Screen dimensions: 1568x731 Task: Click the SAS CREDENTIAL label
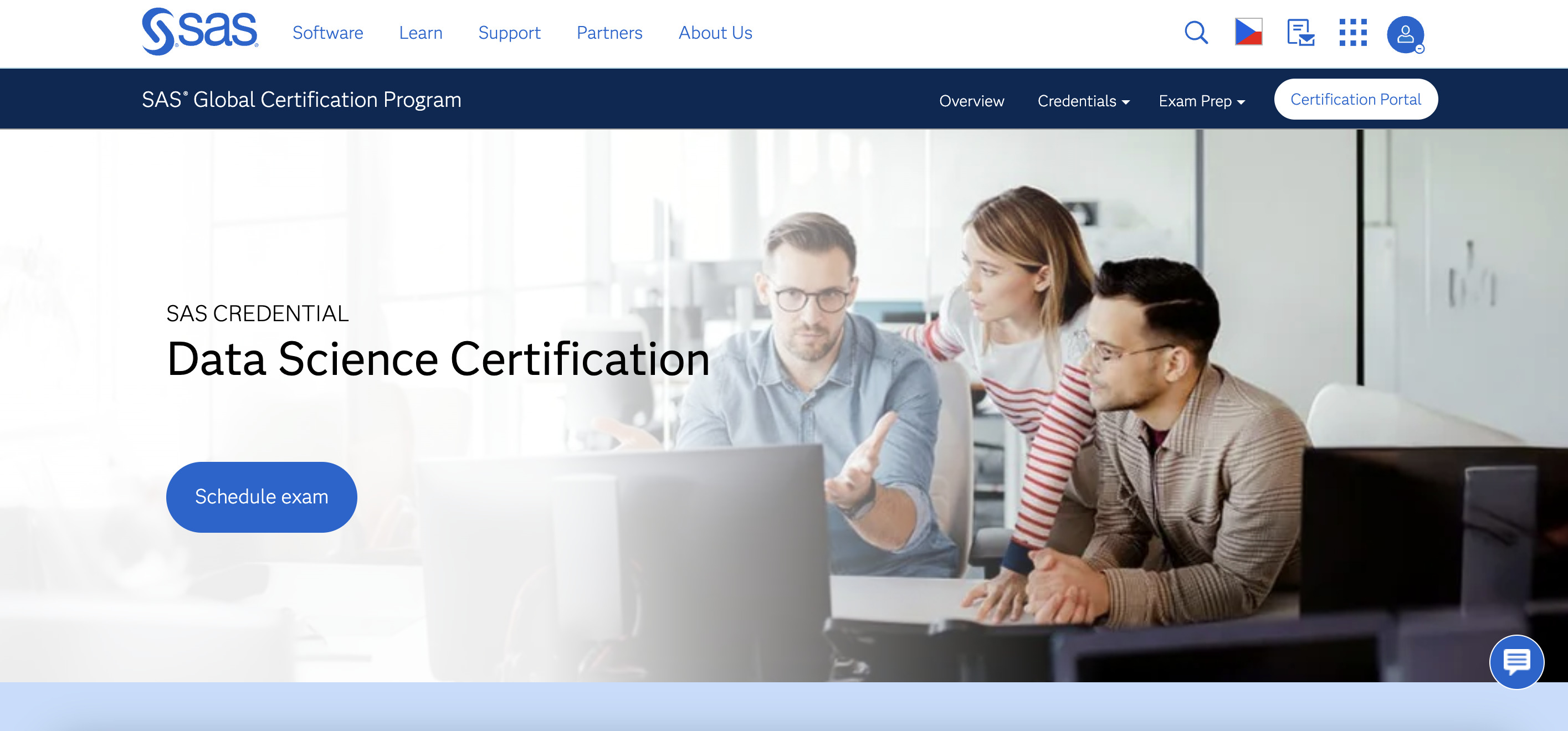click(x=258, y=313)
